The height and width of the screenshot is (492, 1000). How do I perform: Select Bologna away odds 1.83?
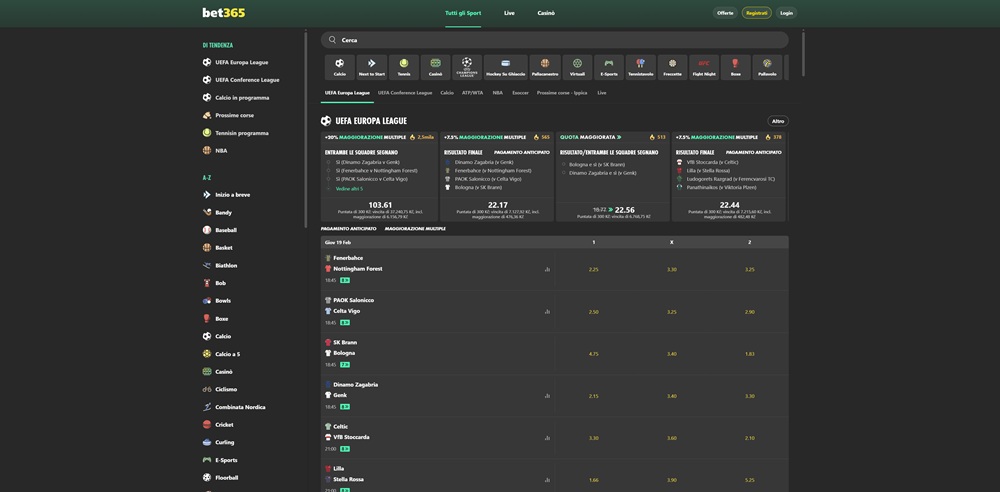749,354
